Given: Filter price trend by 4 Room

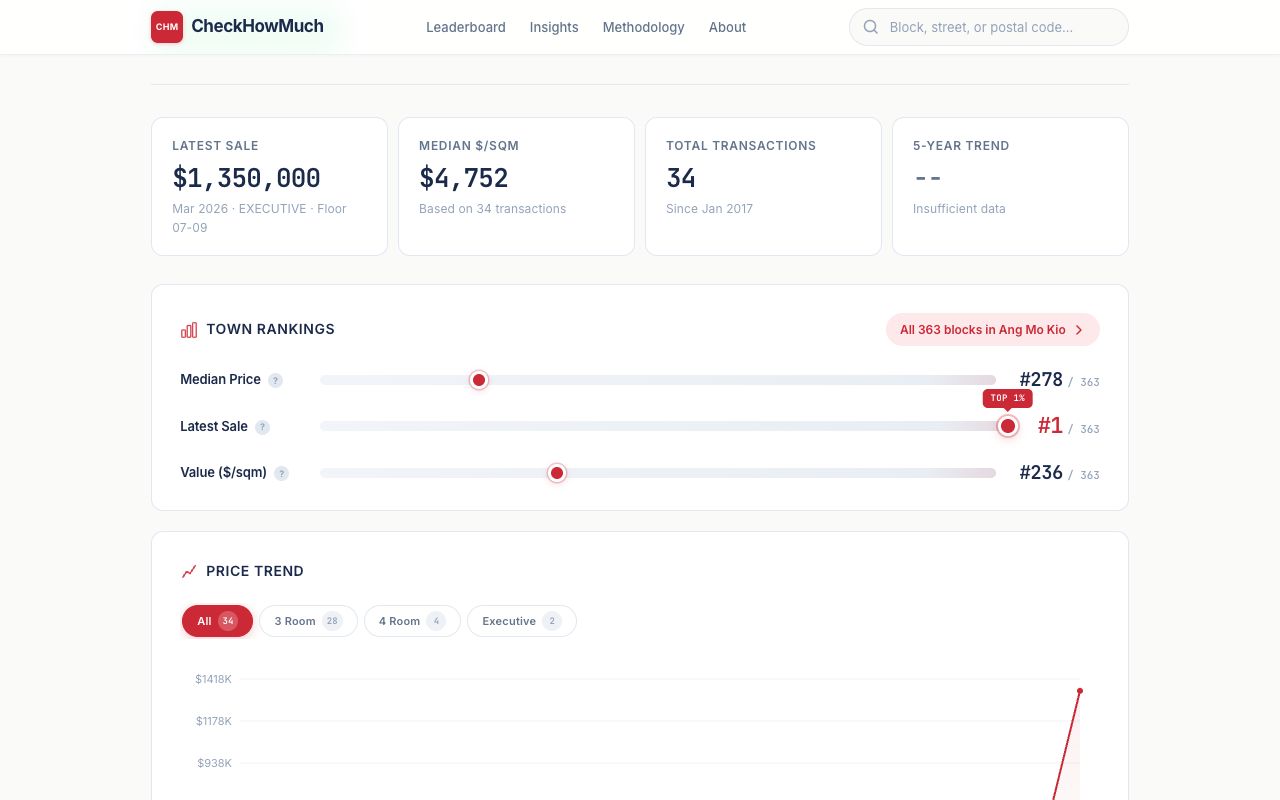Looking at the screenshot, I should tap(412, 621).
